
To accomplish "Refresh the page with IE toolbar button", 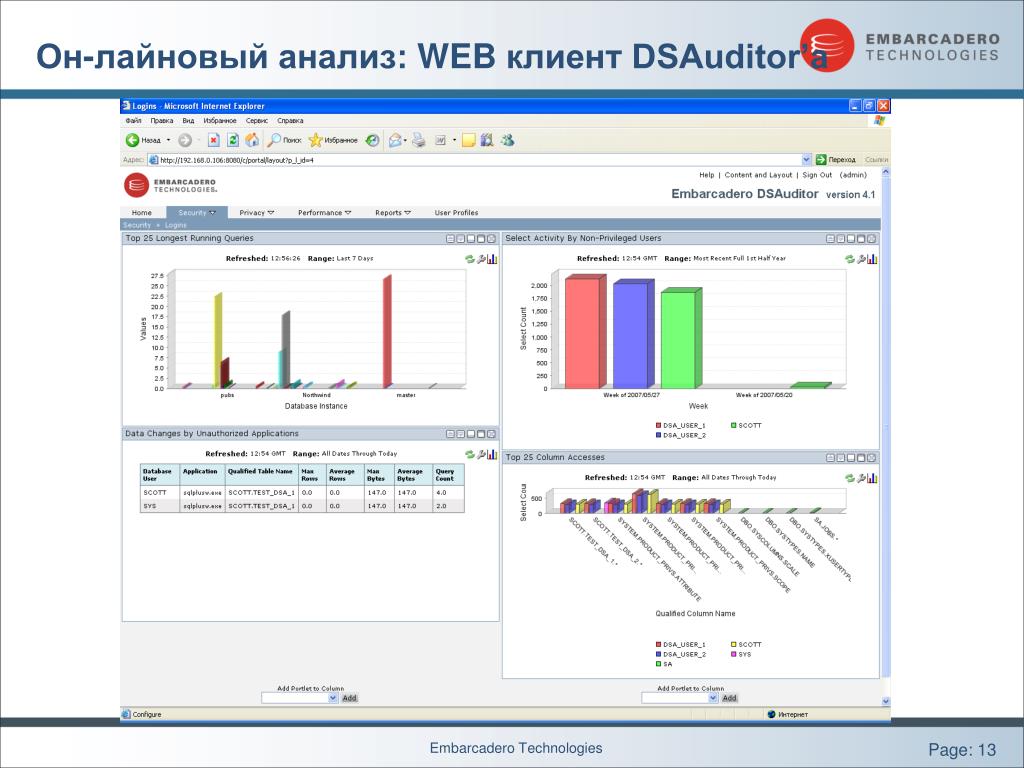I will (x=232, y=140).
